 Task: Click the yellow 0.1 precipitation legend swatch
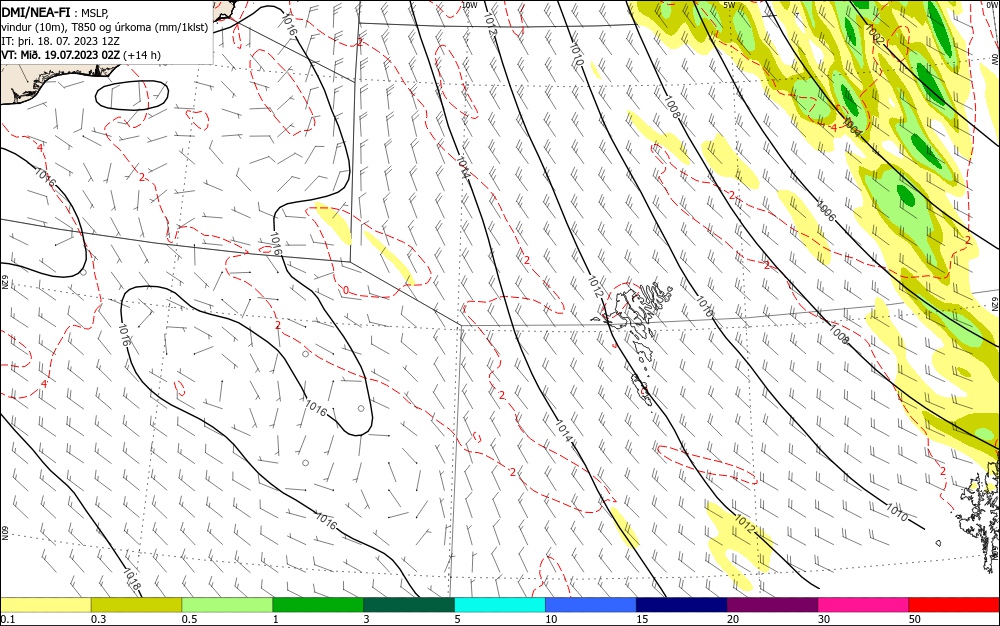click(45, 605)
